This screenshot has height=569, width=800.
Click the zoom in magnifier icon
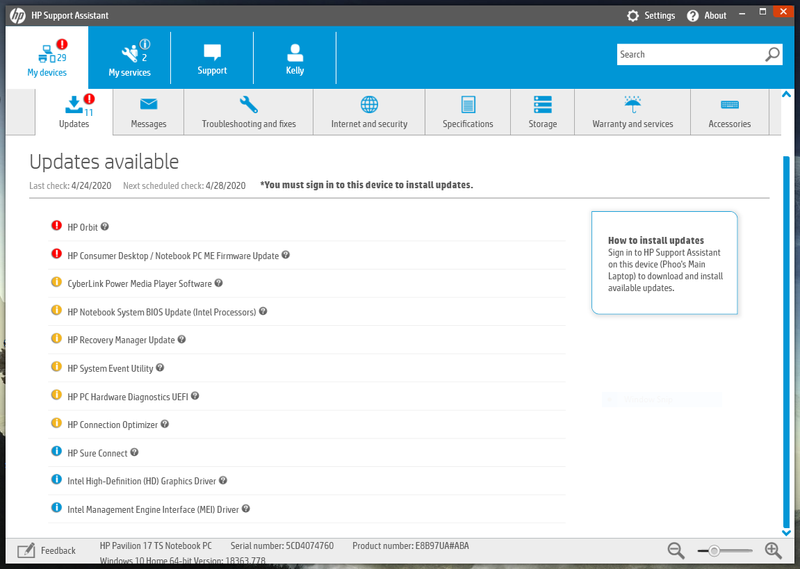(x=773, y=550)
